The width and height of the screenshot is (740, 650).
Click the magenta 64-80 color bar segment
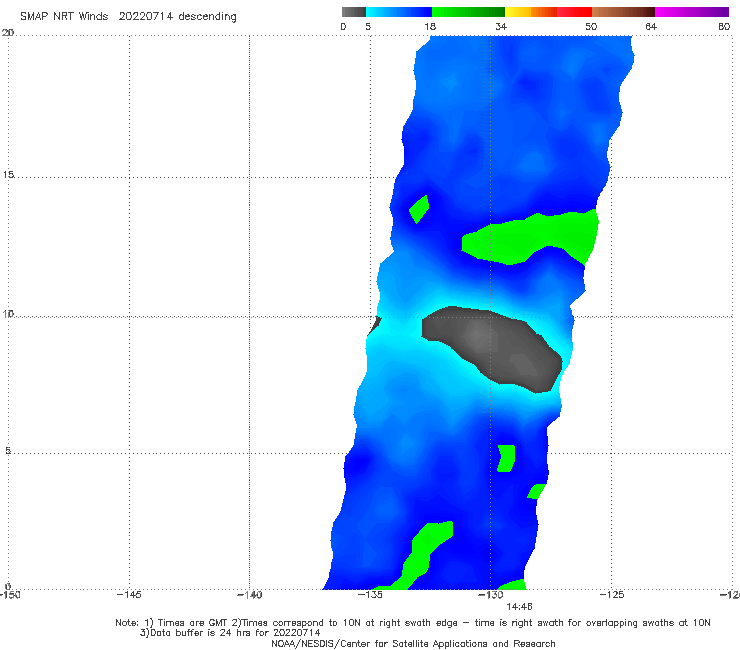coord(692,12)
